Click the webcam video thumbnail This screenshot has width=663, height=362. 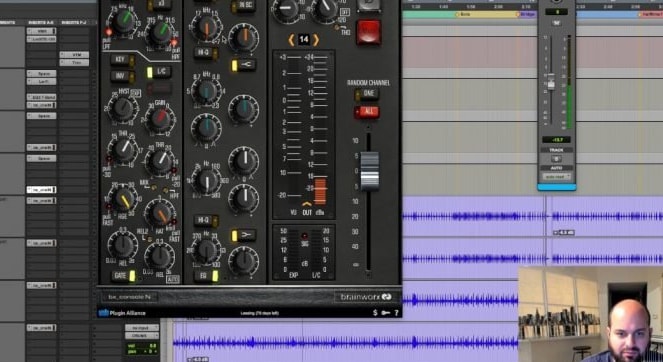click(590, 314)
